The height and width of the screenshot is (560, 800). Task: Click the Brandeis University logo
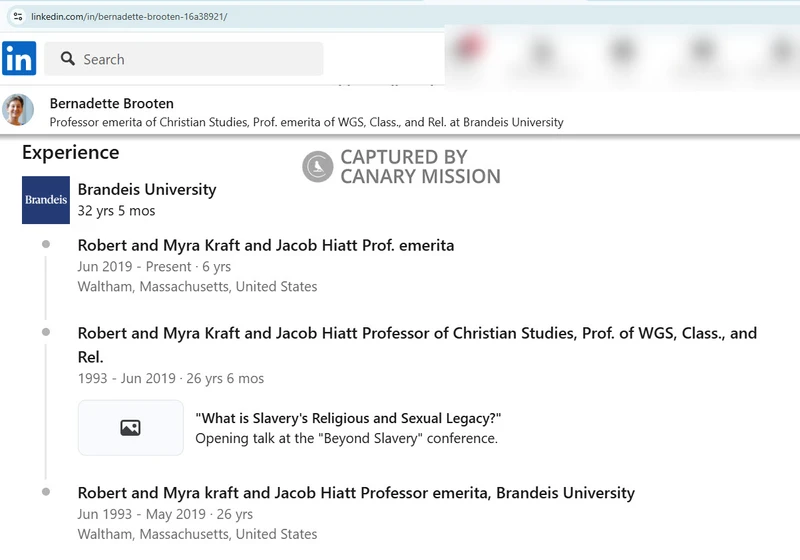click(46, 200)
